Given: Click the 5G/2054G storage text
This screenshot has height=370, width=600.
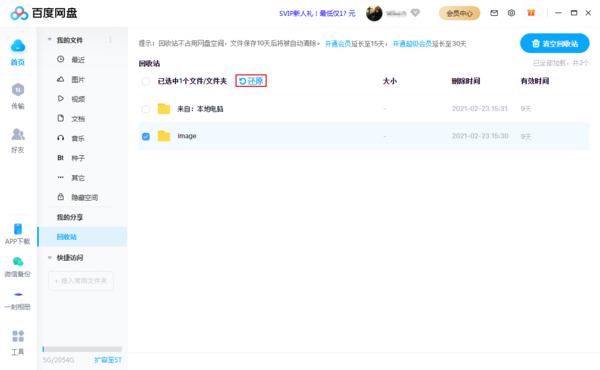Looking at the screenshot, I should click(58, 360).
